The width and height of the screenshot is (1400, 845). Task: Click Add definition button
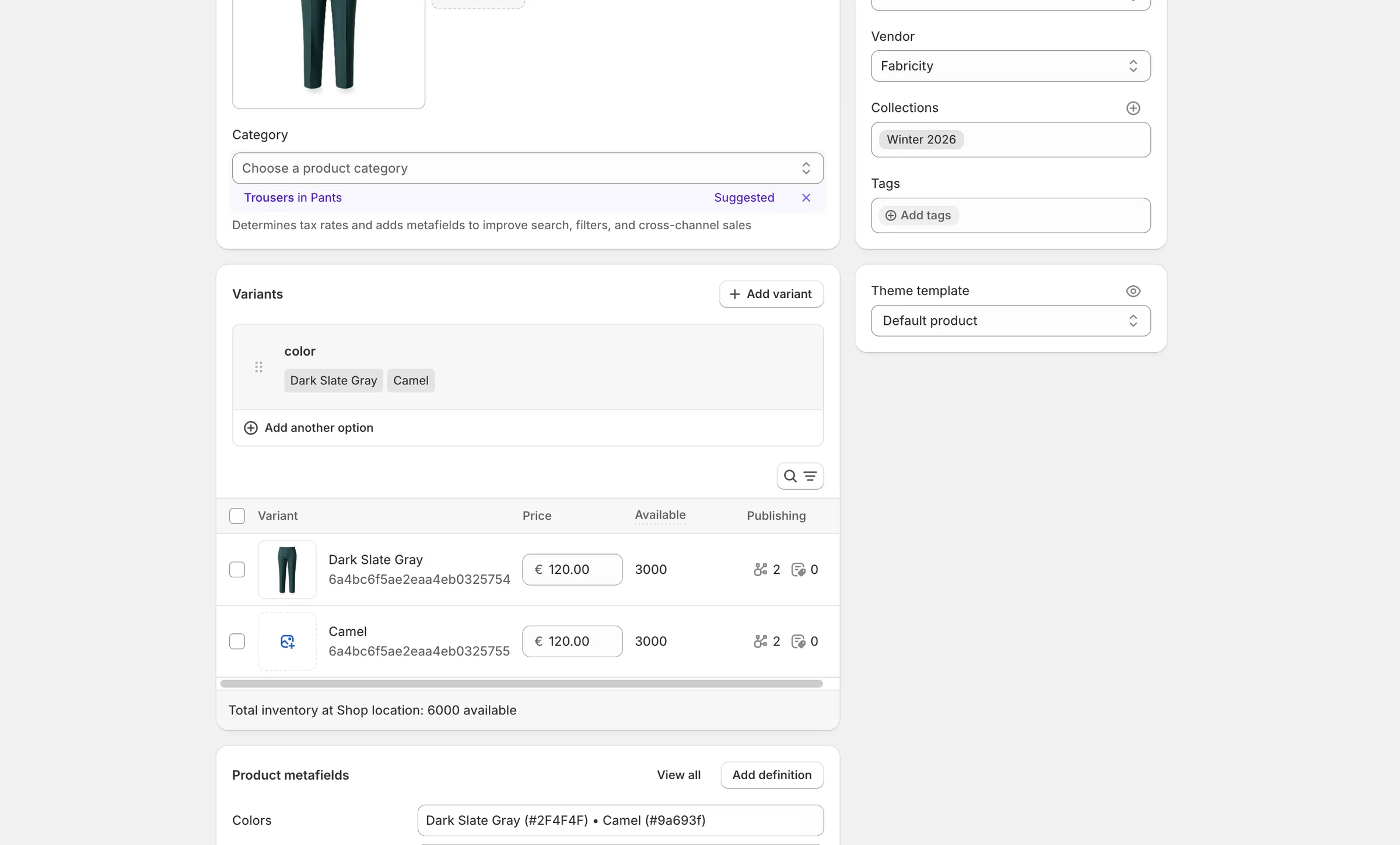point(772,775)
